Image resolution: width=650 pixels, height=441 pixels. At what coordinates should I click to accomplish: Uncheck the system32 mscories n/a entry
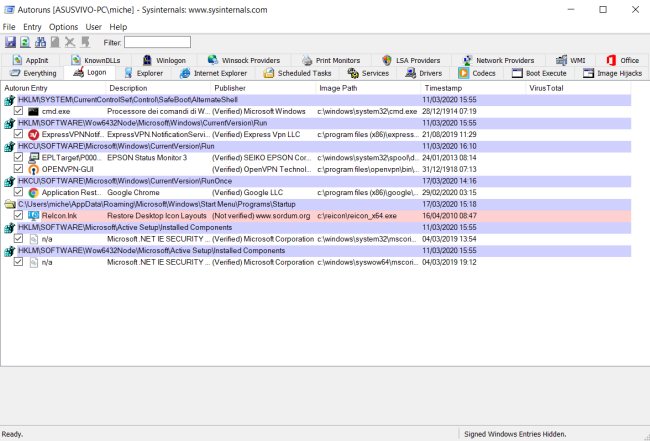pyautogui.click(x=18, y=238)
